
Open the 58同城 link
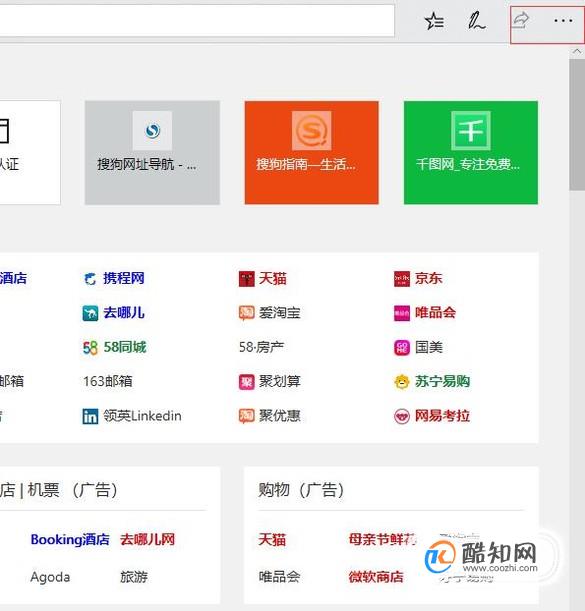(125, 347)
